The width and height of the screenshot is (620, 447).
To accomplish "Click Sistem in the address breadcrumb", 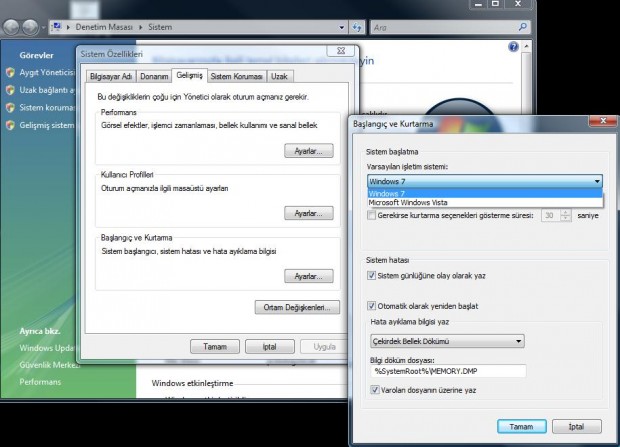I will (160, 27).
